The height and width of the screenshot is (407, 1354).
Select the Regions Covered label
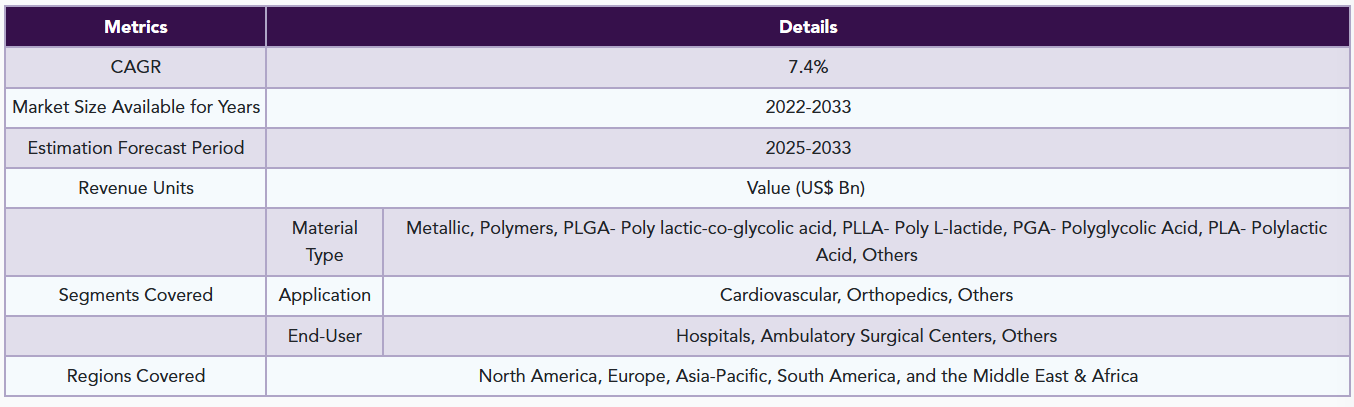tap(136, 376)
